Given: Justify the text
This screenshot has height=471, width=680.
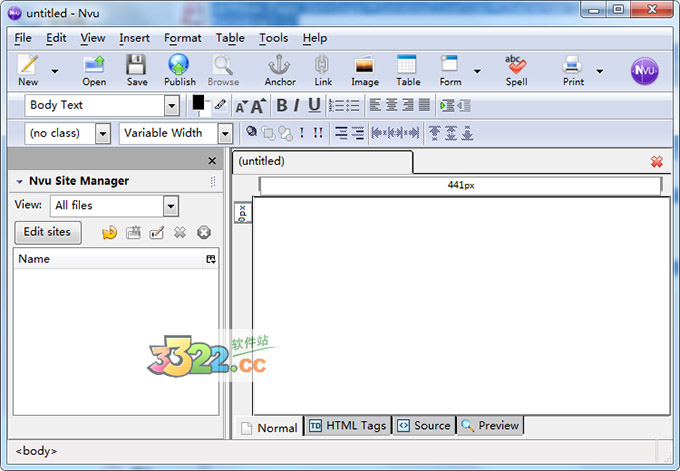Looking at the screenshot, I should (x=424, y=105).
